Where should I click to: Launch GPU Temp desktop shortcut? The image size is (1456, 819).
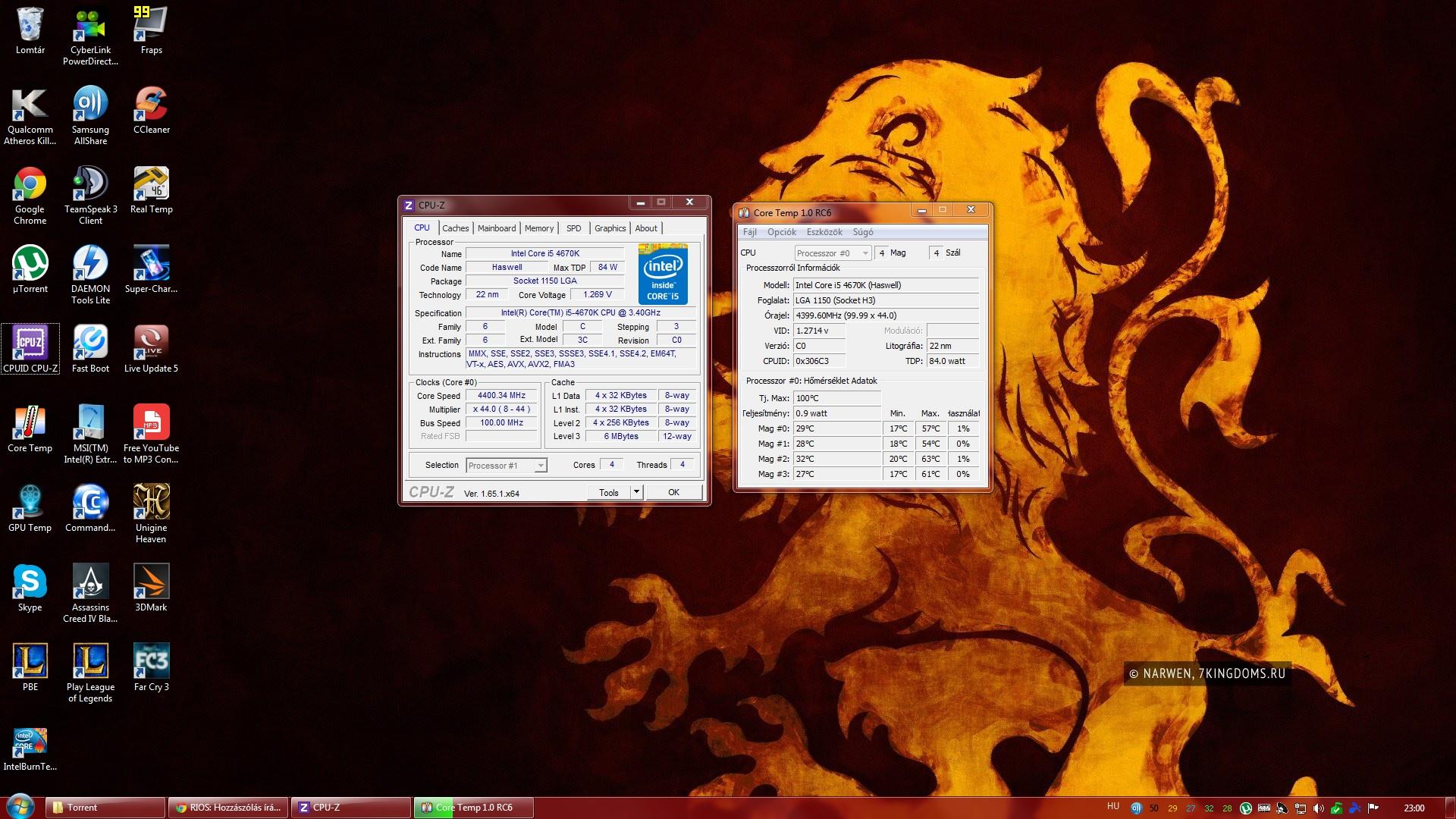[30, 510]
